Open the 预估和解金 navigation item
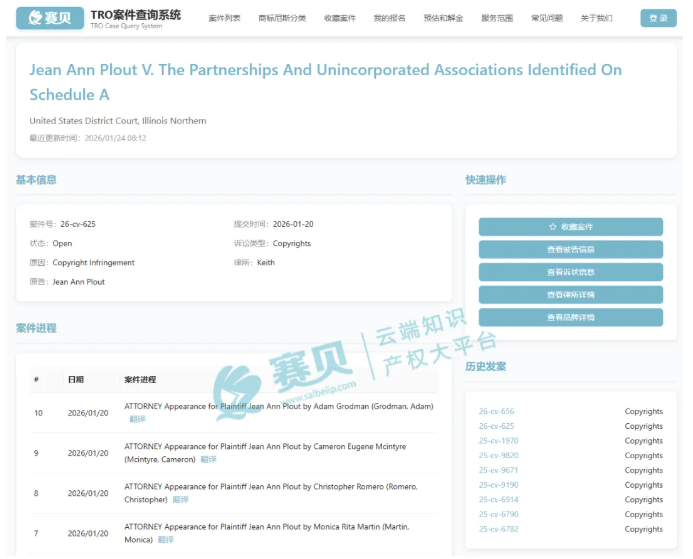693x559 pixels. (x=443, y=18)
